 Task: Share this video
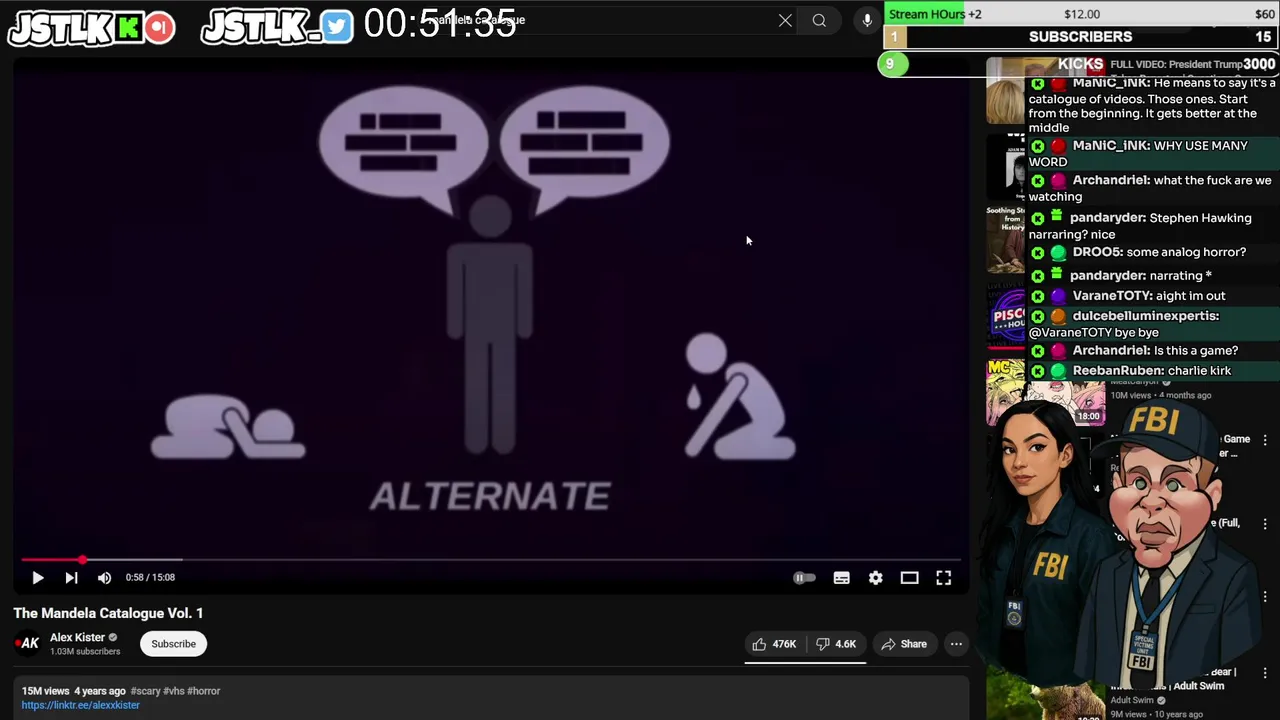pos(904,644)
